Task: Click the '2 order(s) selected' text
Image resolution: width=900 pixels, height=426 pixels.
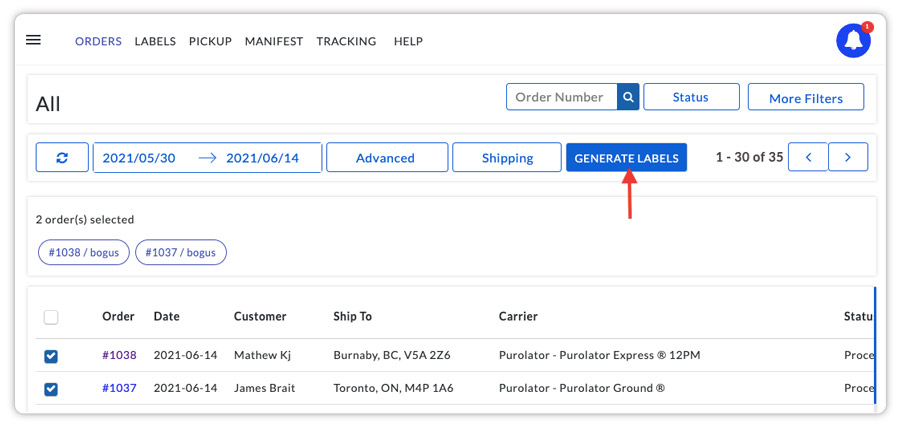Action: [85, 219]
